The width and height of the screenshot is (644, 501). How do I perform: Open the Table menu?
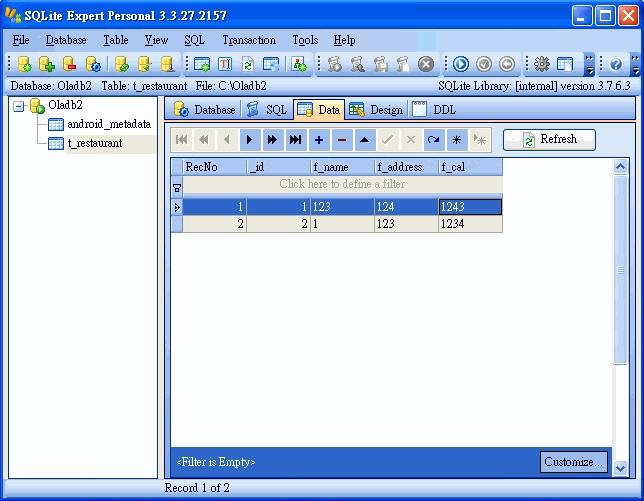(115, 40)
